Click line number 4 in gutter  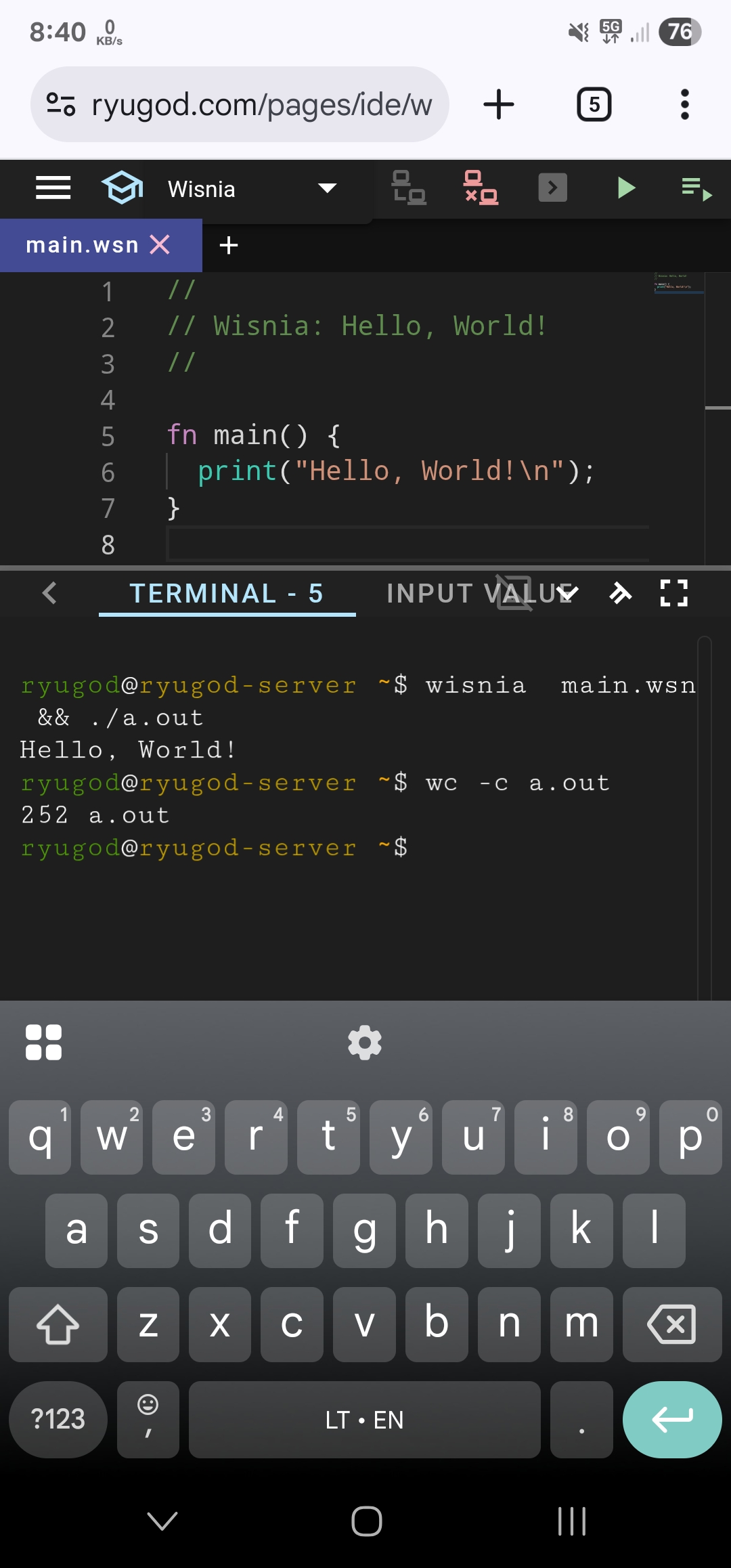tap(108, 399)
